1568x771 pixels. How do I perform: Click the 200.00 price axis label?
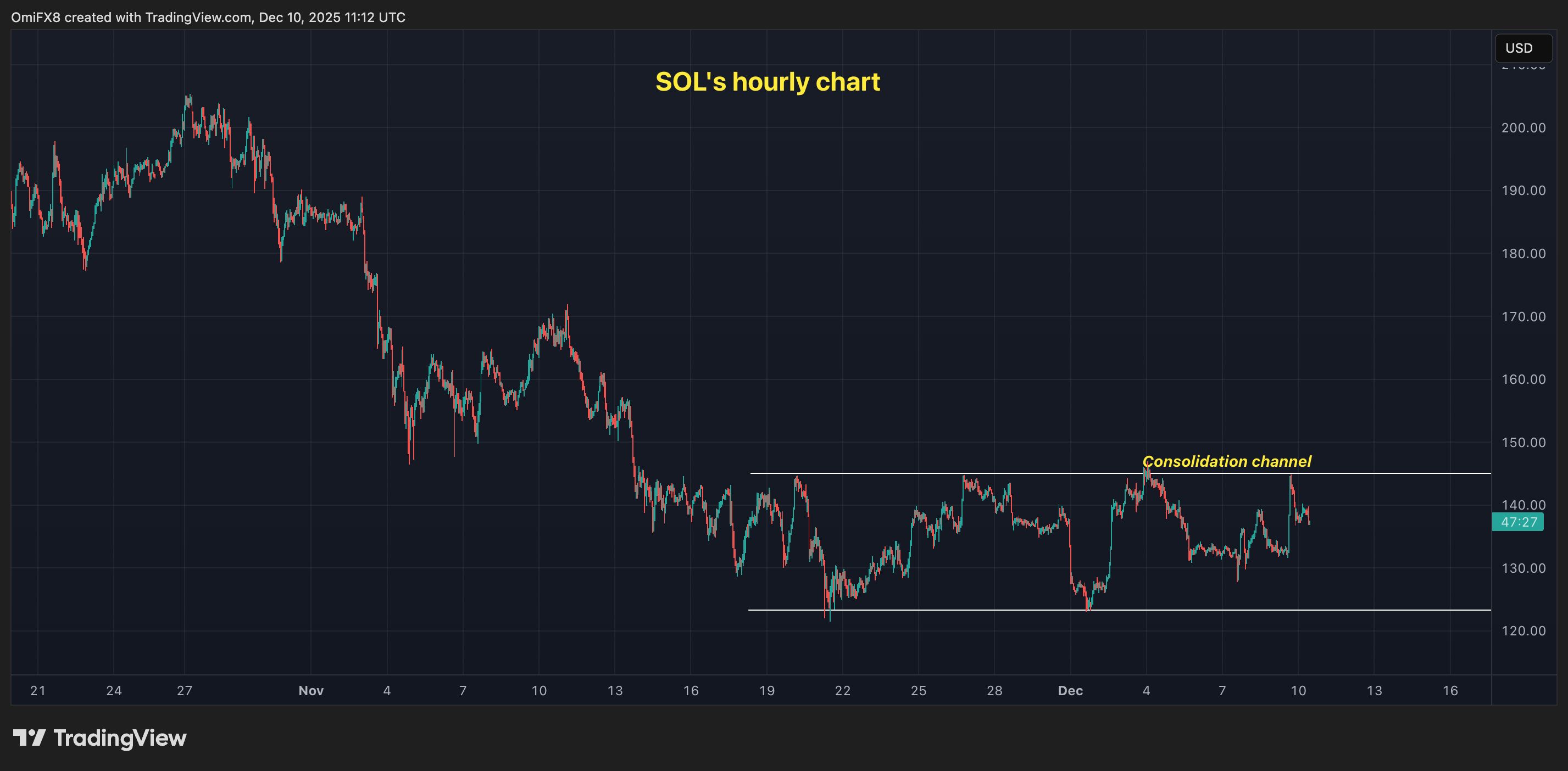(x=1523, y=128)
